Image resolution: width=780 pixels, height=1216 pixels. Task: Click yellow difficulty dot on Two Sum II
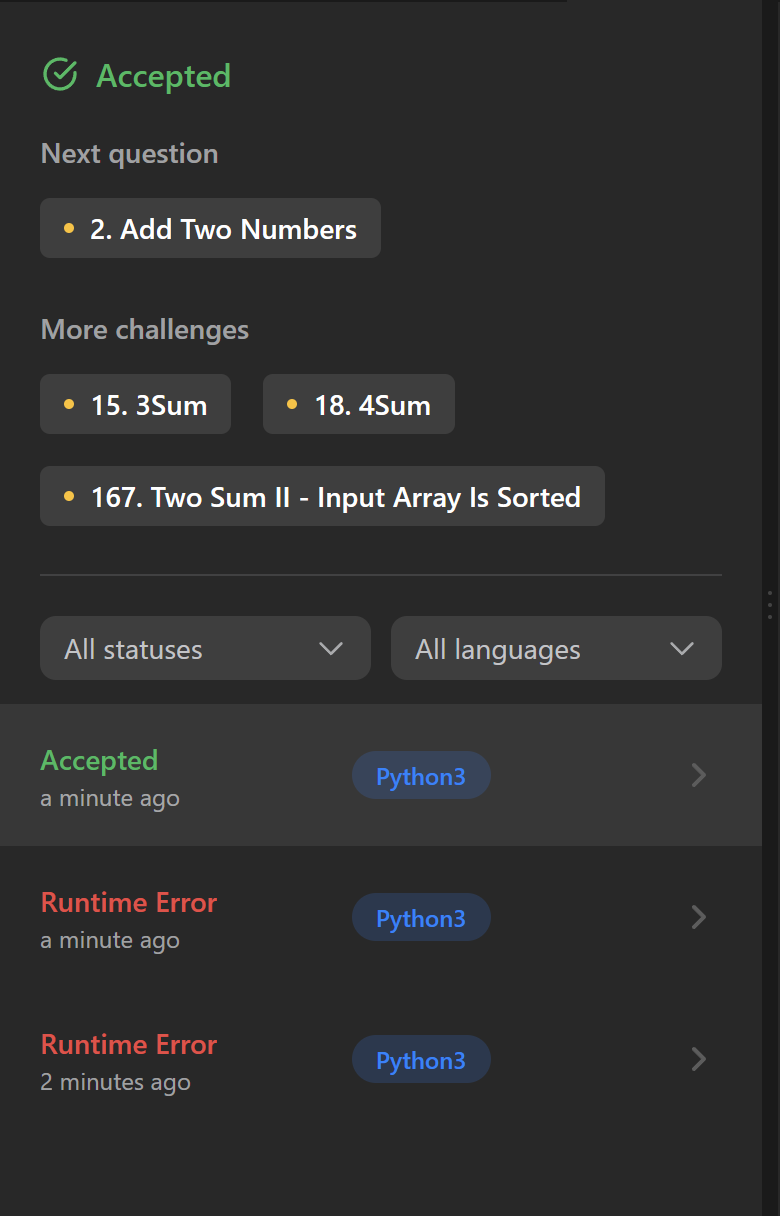(x=69, y=496)
